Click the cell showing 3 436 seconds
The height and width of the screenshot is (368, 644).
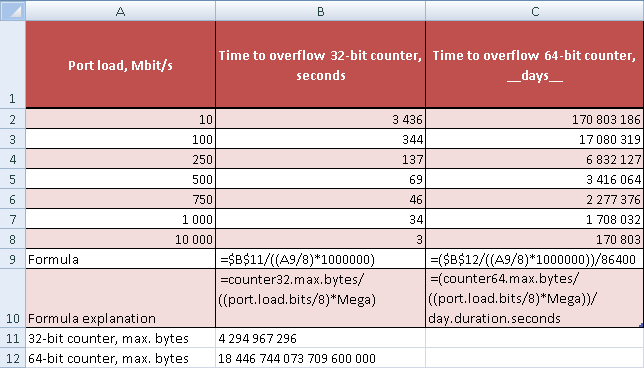(320, 119)
